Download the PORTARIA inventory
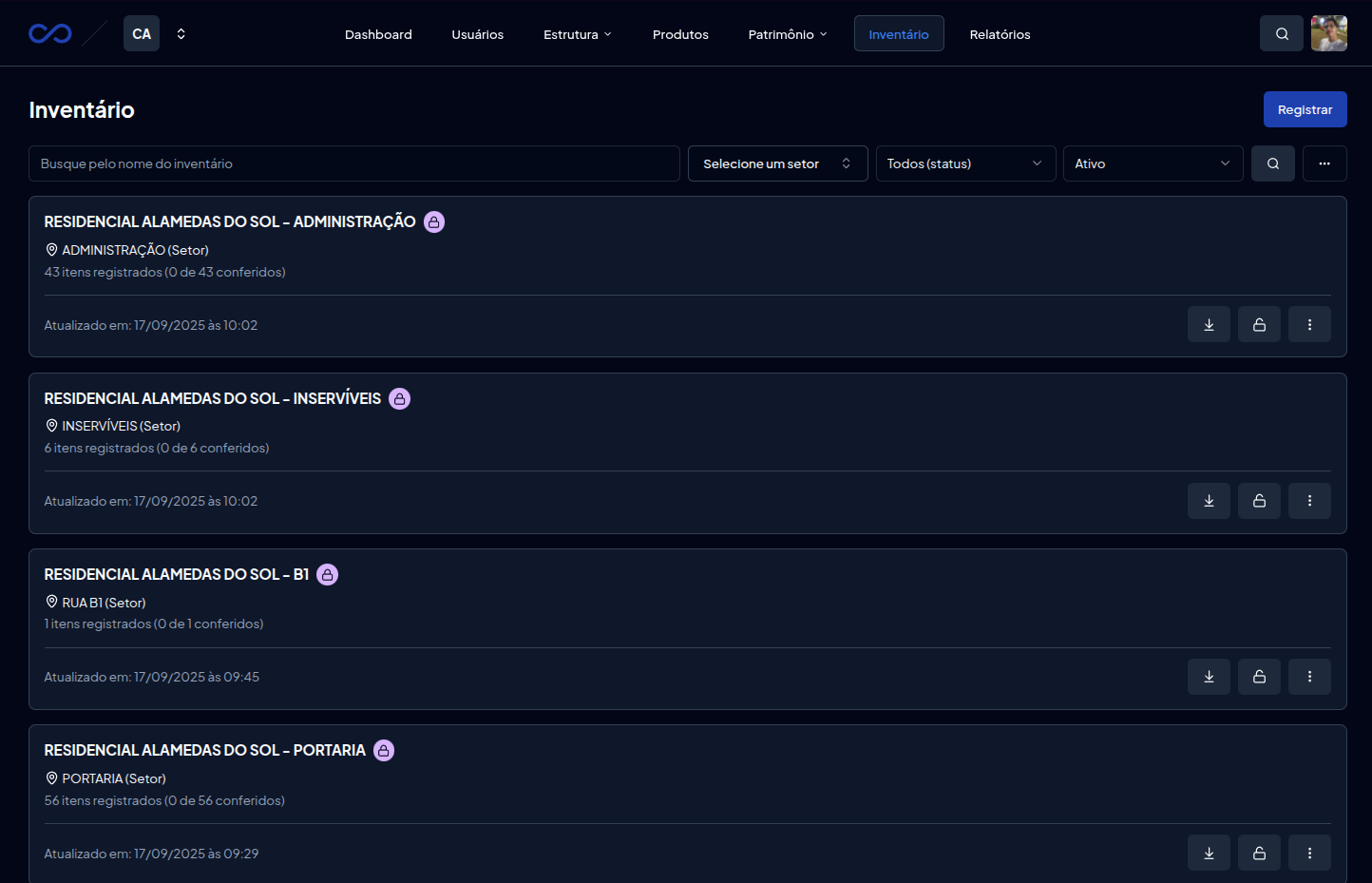This screenshot has width=1372, height=883. [x=1209, y=854]
